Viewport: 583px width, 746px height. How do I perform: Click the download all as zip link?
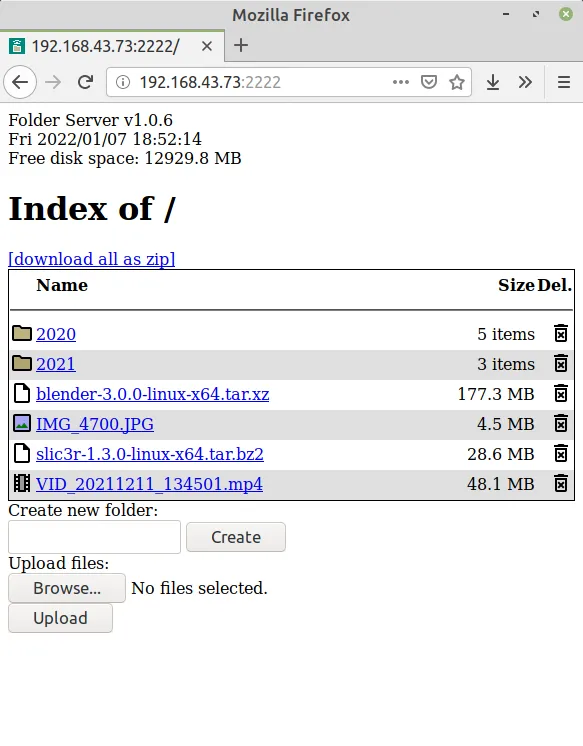point(92,259)
